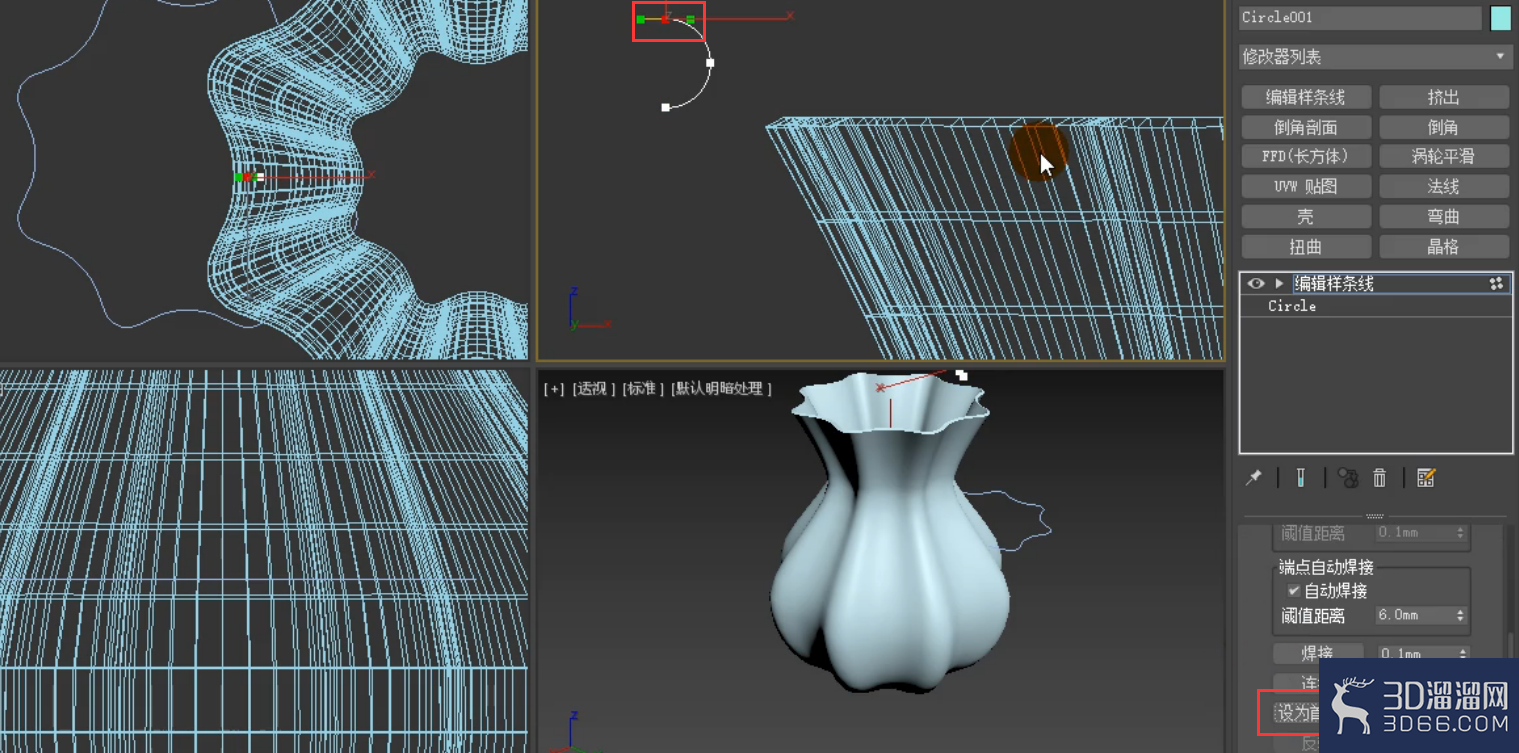Apply the 壳 modifier

(1306, 216)
